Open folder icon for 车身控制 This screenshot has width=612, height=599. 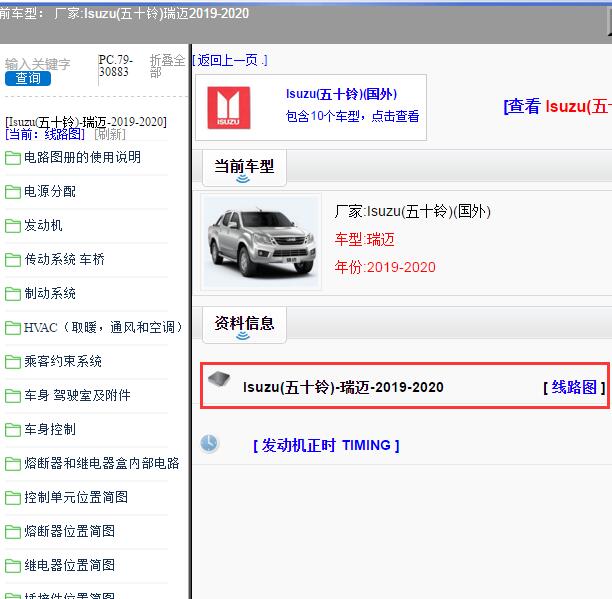pos(12,430)
